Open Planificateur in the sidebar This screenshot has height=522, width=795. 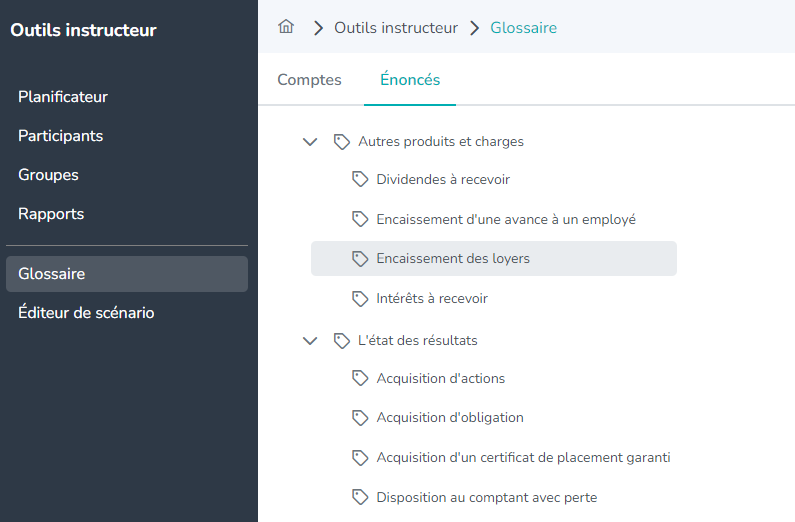63,97
